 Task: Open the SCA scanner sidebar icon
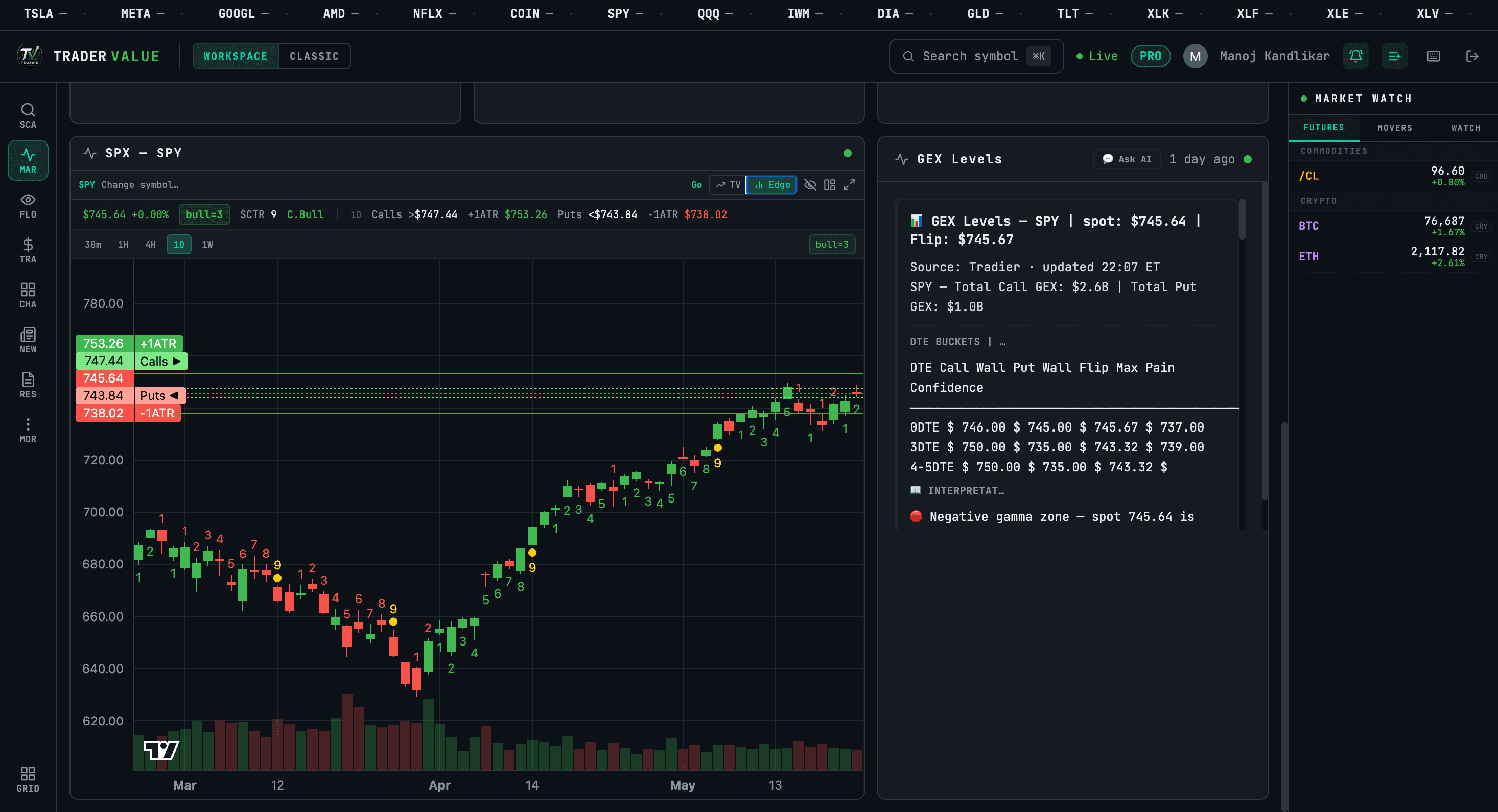28,115
